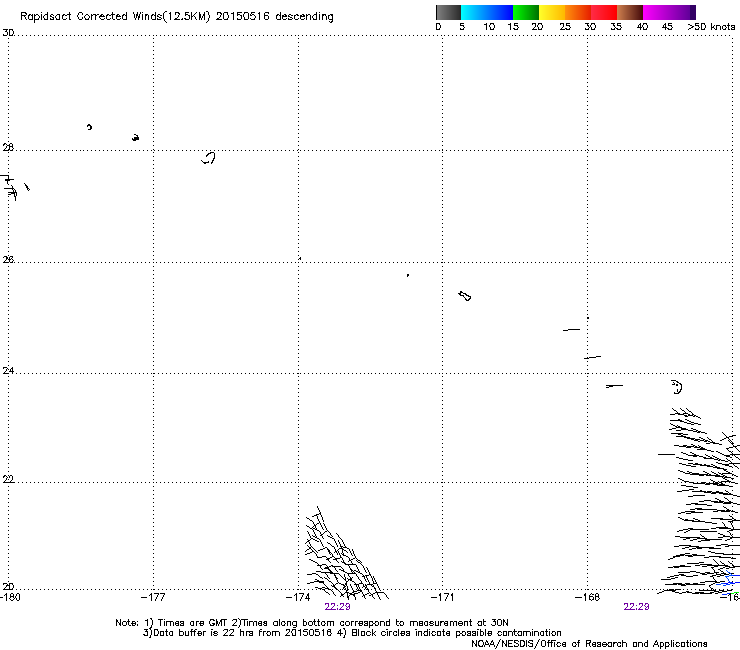Image resolution: width=740 pixels, height=650 pixels.
Task: Click the island outline near 23.8N -166
Action: 677,387
